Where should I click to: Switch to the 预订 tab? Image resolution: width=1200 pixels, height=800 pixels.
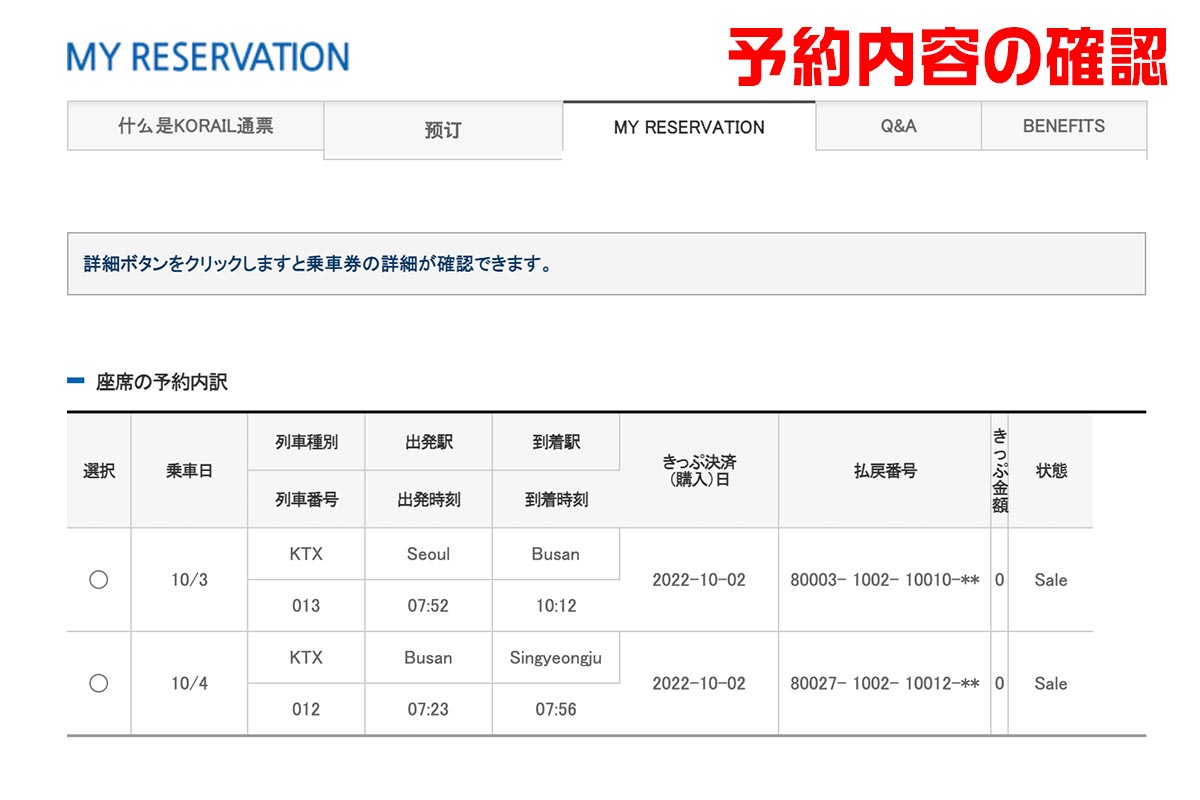443,130
